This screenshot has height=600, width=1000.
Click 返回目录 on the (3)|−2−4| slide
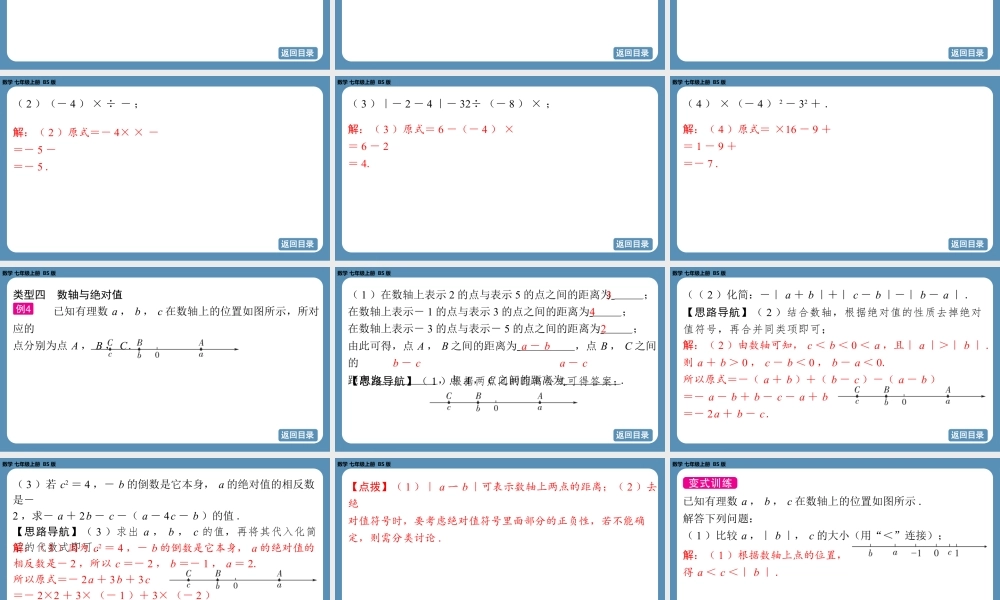632,244
